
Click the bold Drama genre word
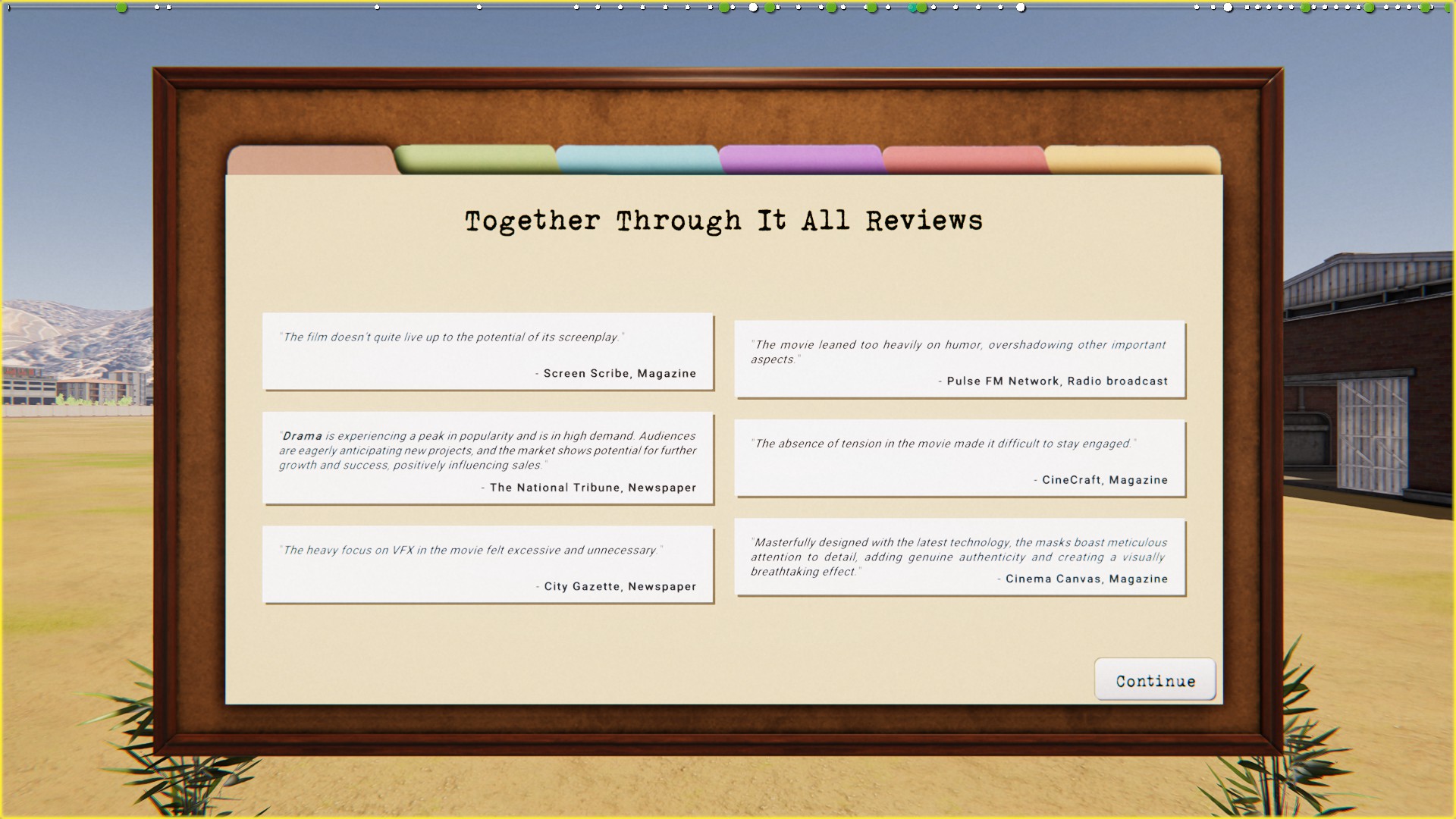click(302, 436)
